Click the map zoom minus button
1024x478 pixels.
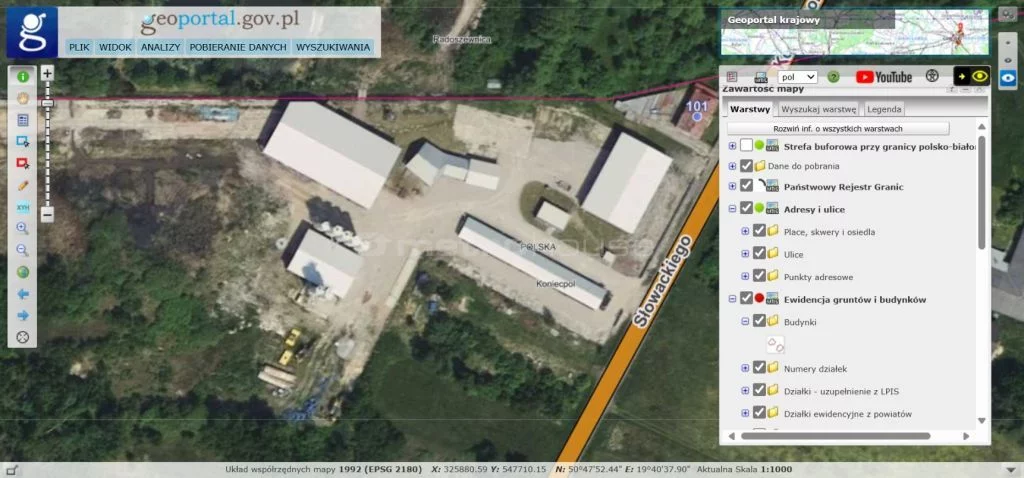[x=47, y=214]
